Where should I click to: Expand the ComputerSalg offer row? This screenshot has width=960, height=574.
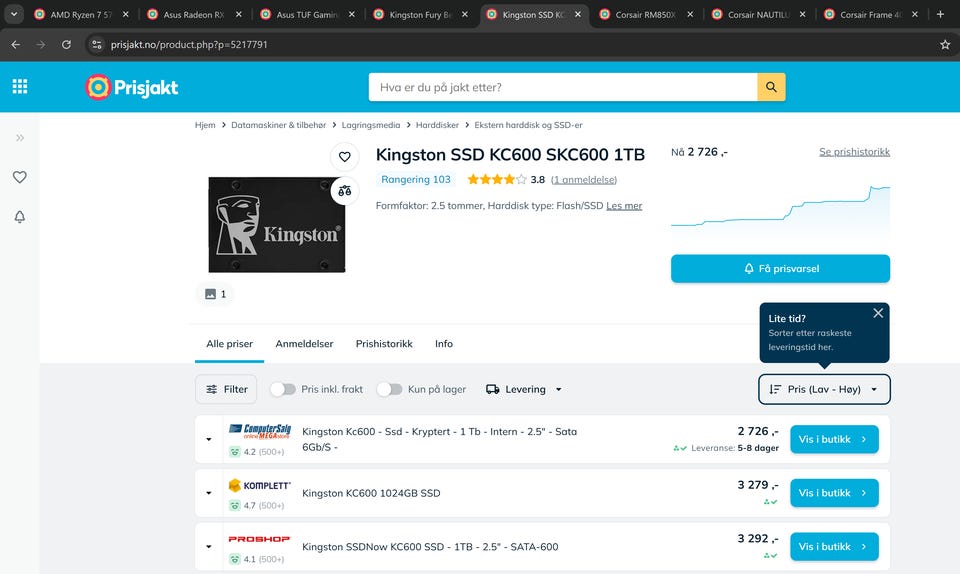pos(209,439)
